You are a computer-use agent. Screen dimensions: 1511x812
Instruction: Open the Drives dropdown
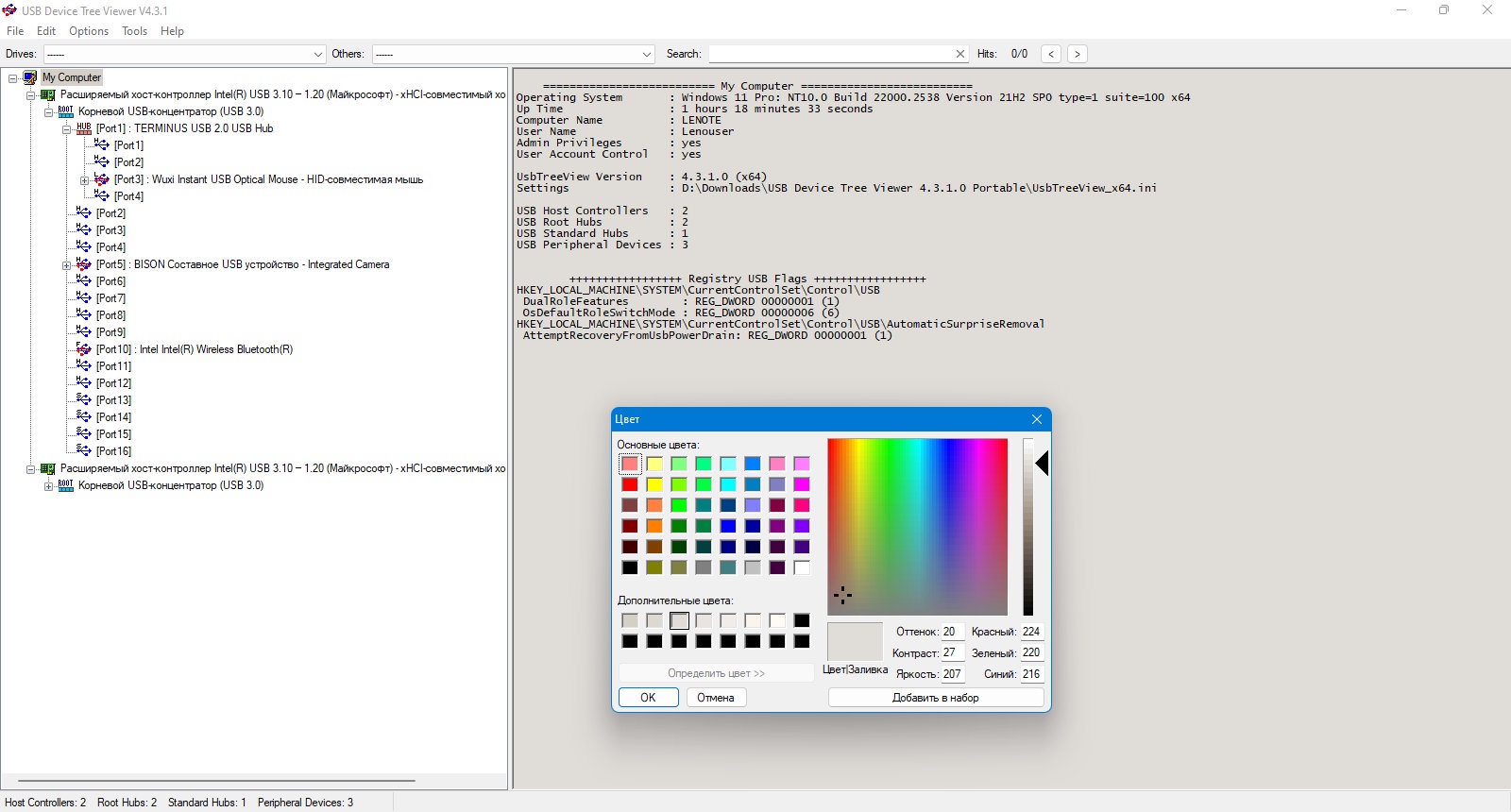coord(184,54)
